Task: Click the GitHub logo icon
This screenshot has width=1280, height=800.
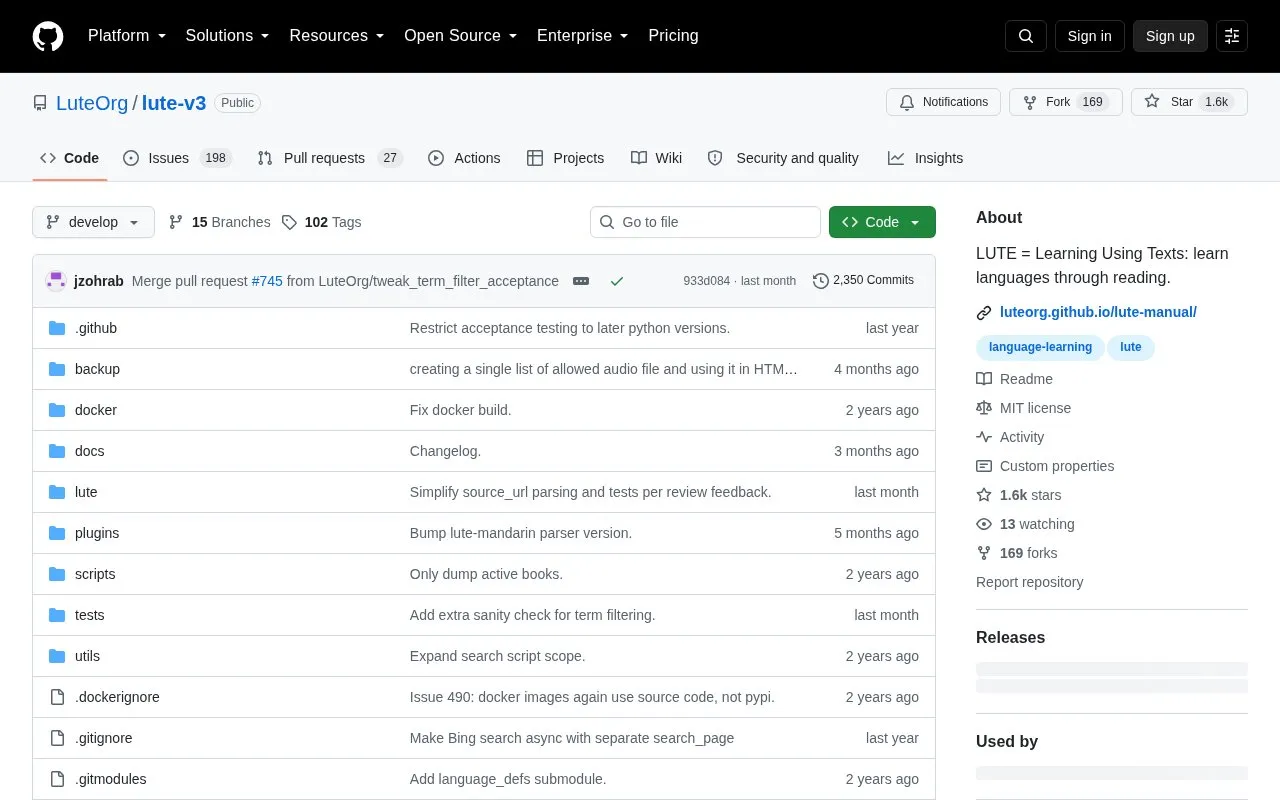Action: (48, 36)
